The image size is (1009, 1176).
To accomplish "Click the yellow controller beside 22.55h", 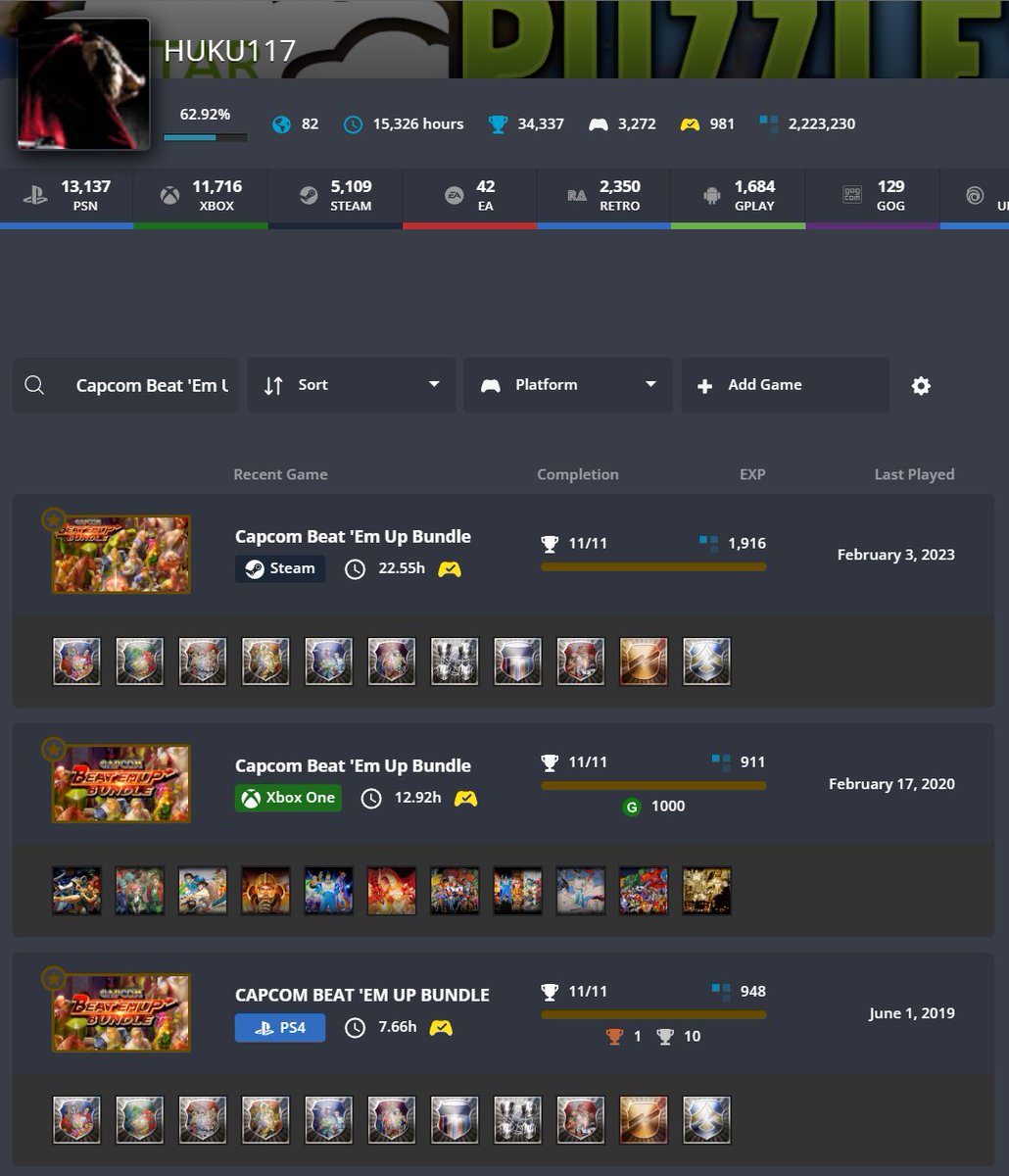I will [450, 568].
